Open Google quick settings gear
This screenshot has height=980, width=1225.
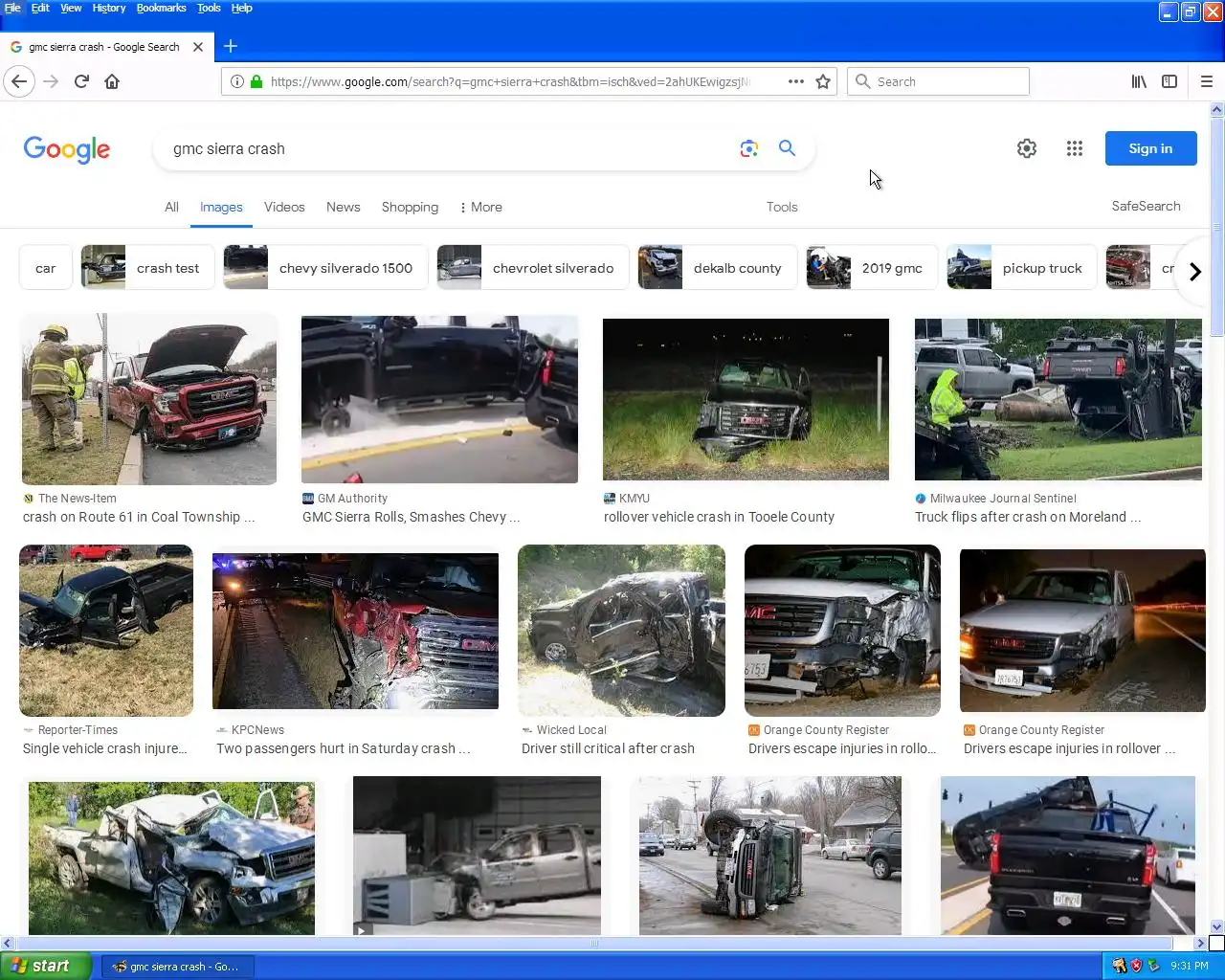[1027, 148]
